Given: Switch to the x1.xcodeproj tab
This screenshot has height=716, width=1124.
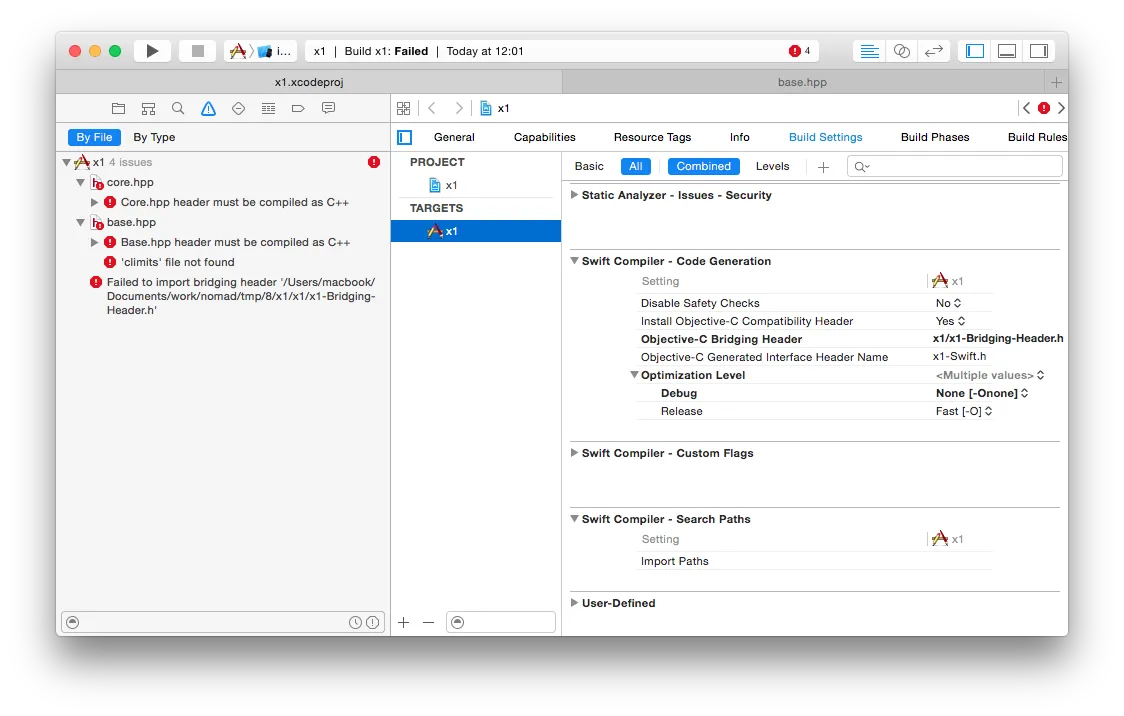Looking at the screenshot, I should 309,82.
